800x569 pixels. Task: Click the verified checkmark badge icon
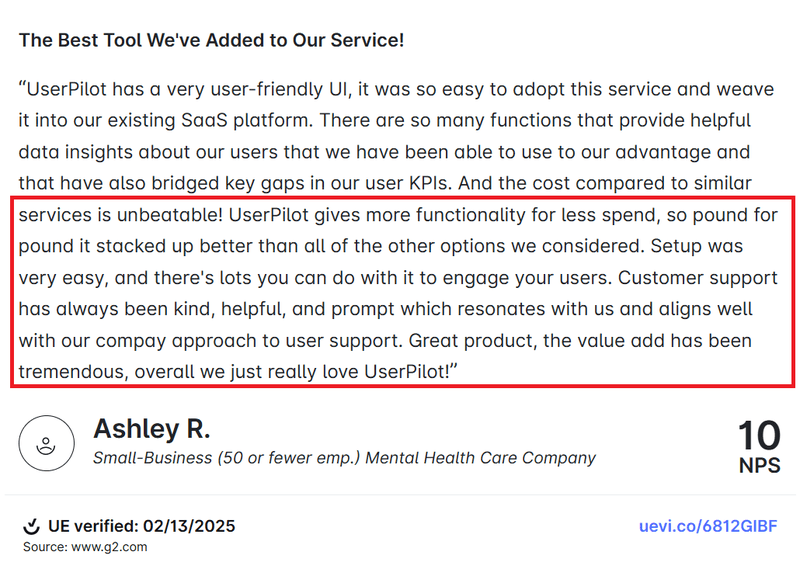point(32,526)
